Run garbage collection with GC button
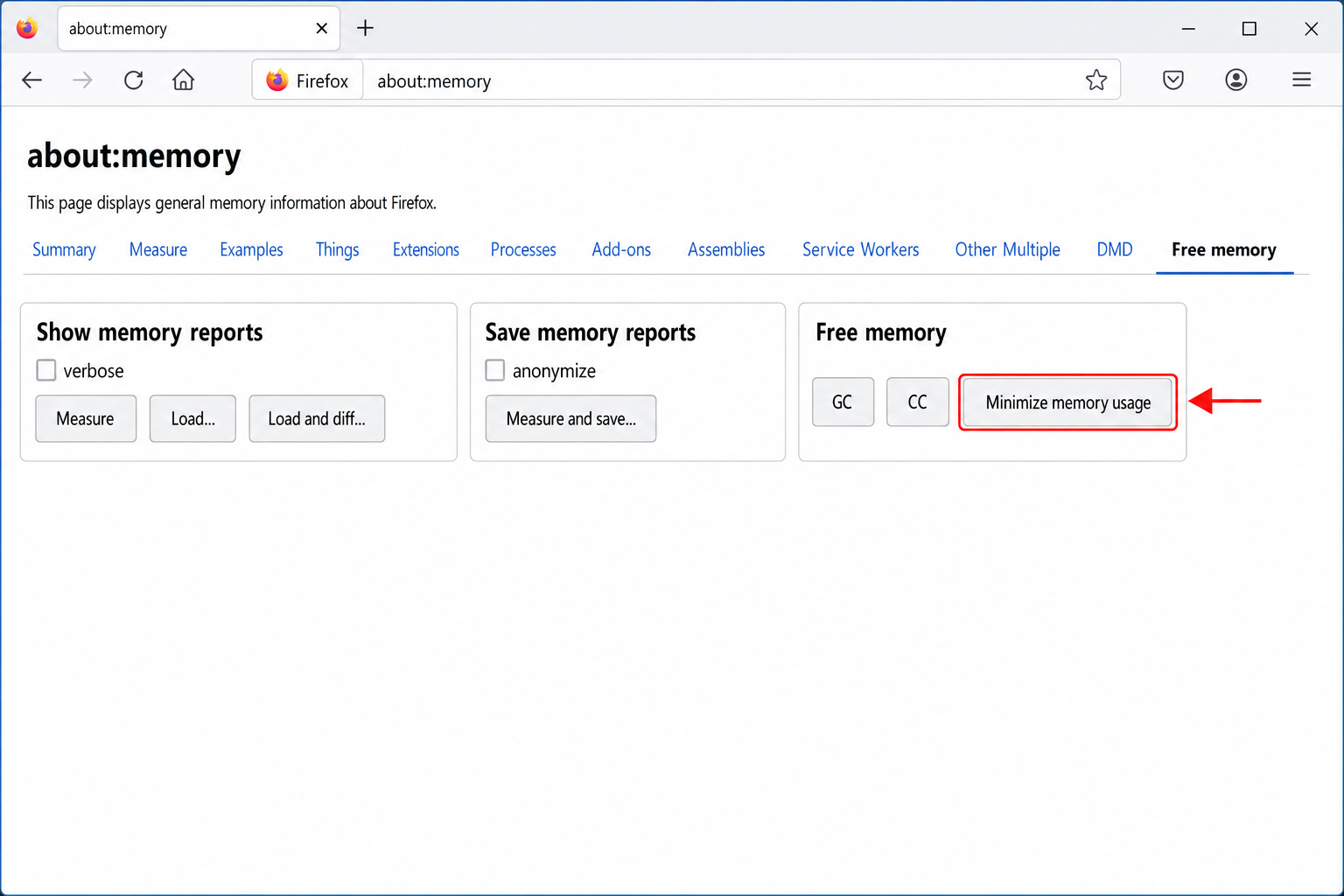 point(843,402)
